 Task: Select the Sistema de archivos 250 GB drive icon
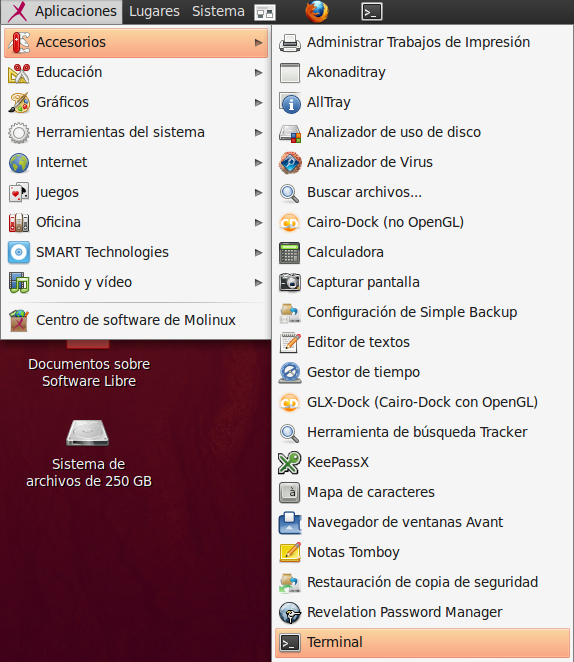pyautogui.click(x=87, y=433)
